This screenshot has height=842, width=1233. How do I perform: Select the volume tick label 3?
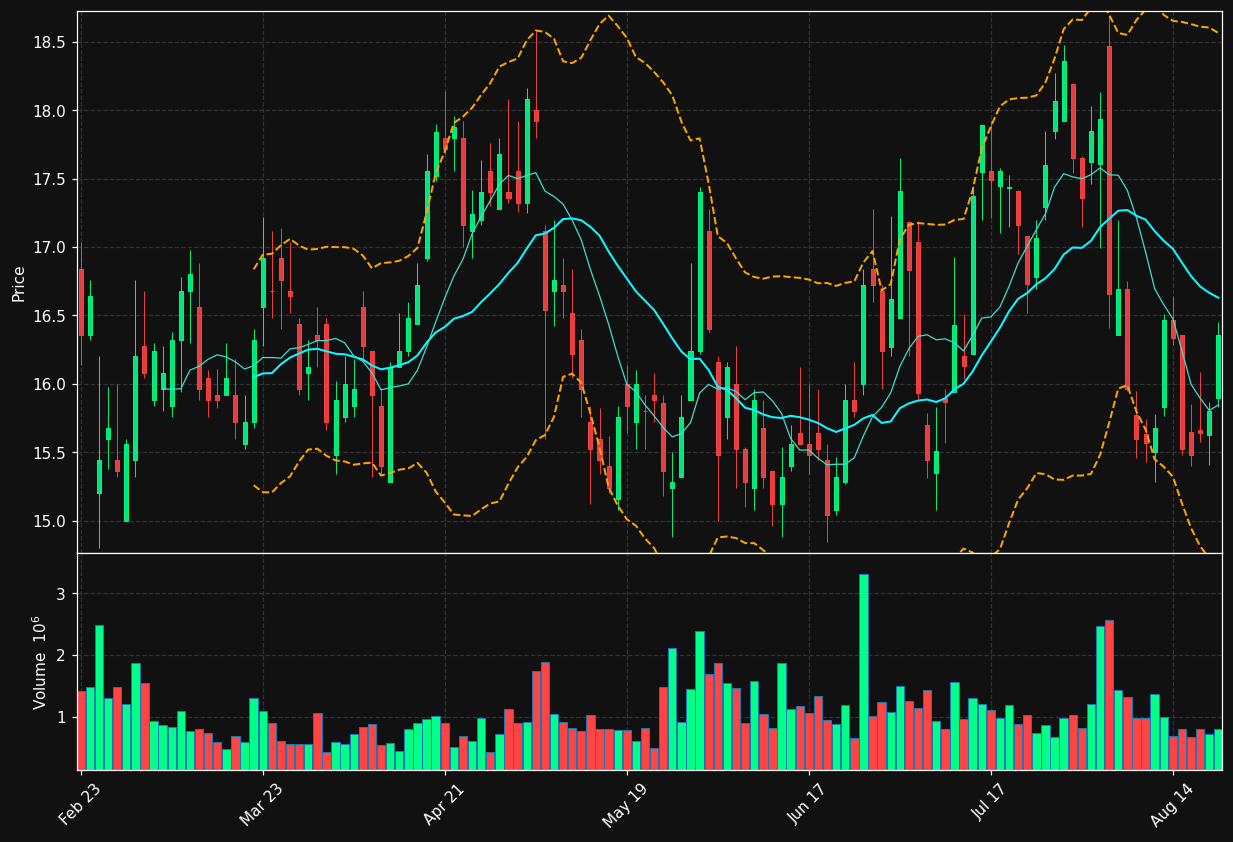pos(60,594)
